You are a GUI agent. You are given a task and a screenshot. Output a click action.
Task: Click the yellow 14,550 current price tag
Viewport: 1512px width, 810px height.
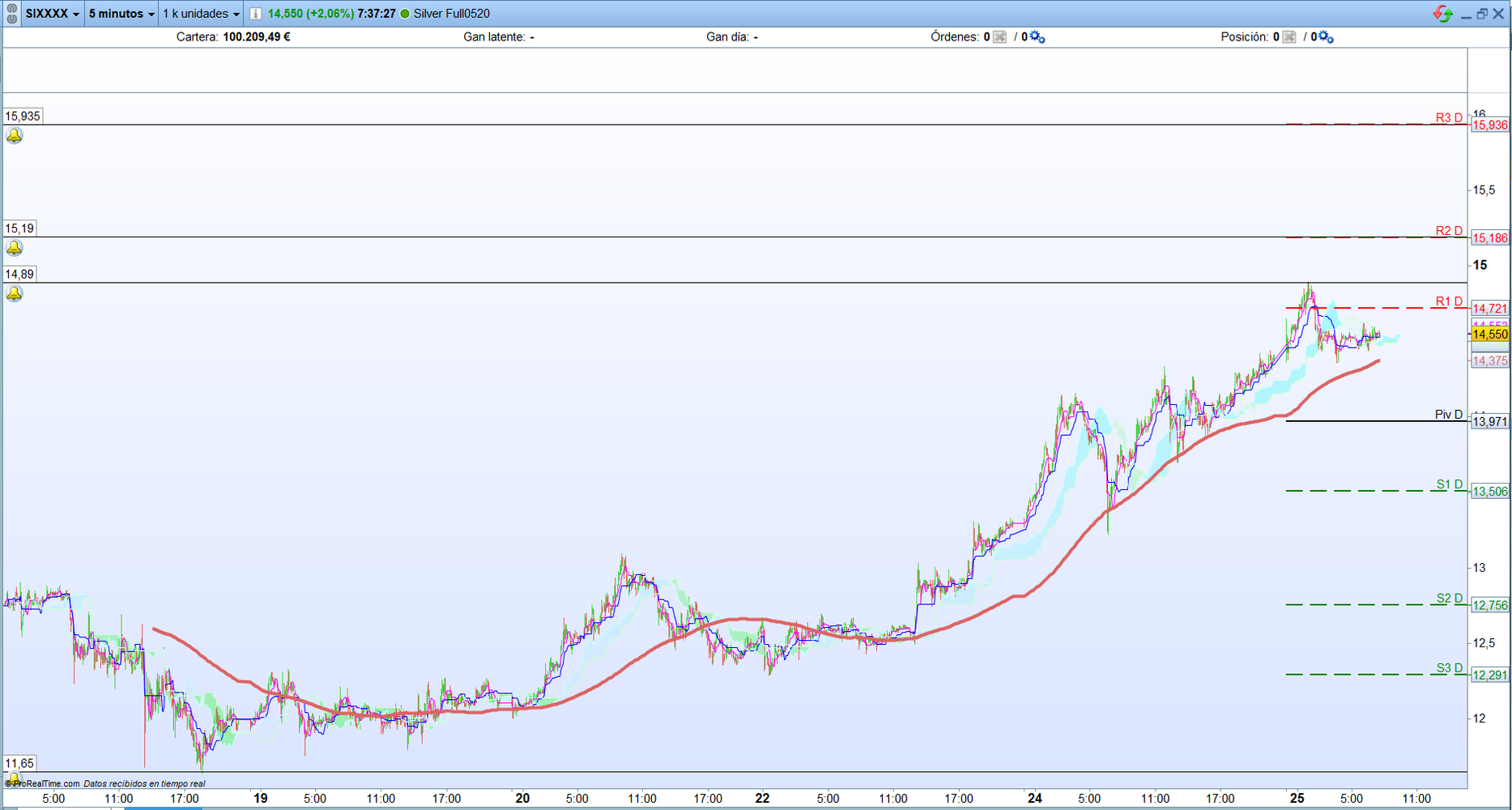(x=1490, y=334)
